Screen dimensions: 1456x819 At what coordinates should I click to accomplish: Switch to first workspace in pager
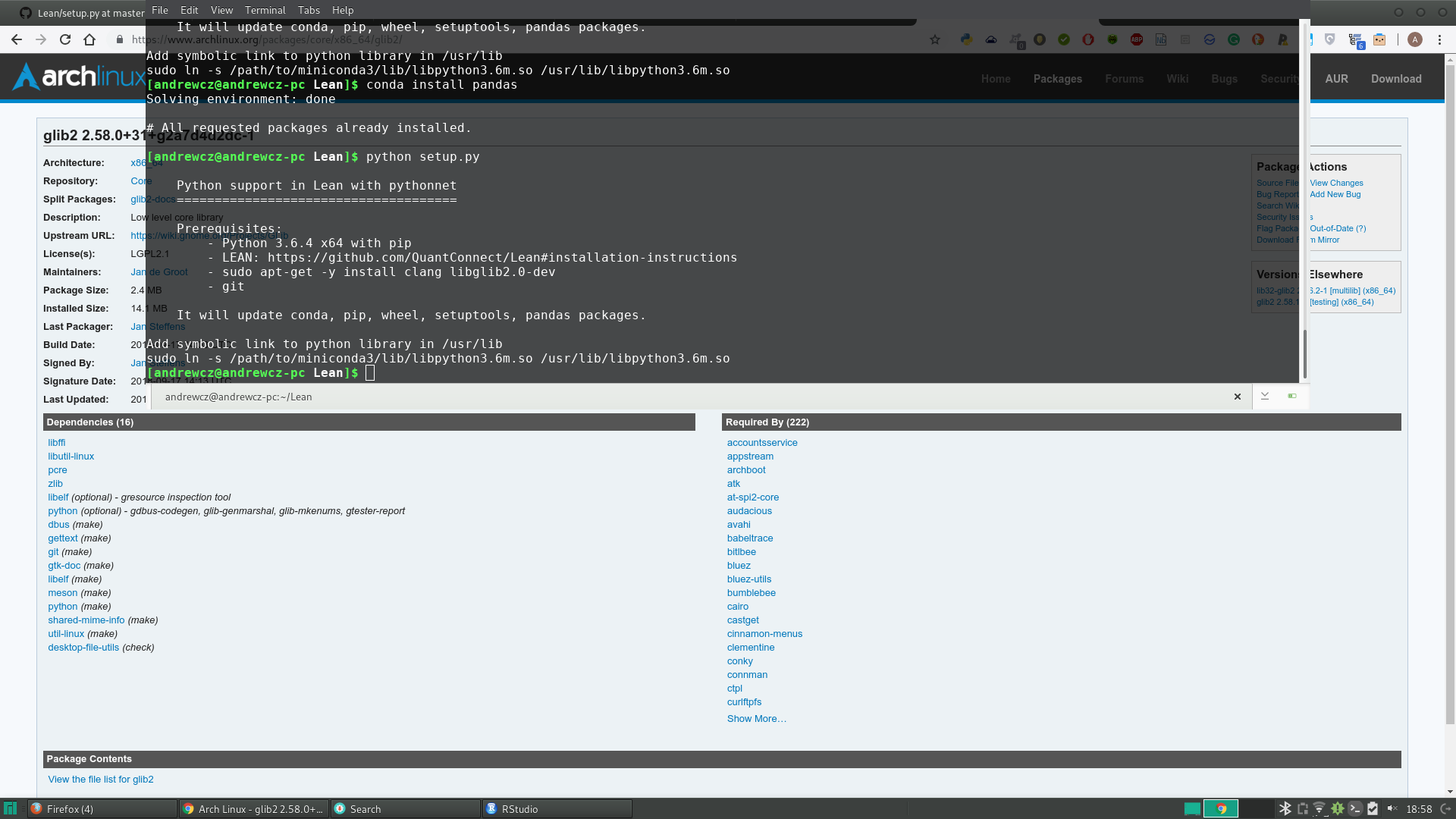tap(1192, 808)
